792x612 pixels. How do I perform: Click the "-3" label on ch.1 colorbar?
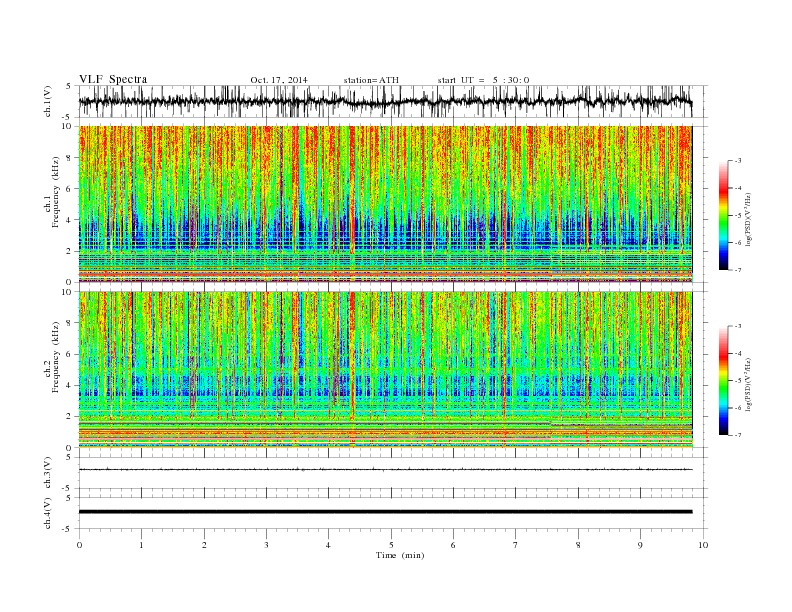coord(738,161)
